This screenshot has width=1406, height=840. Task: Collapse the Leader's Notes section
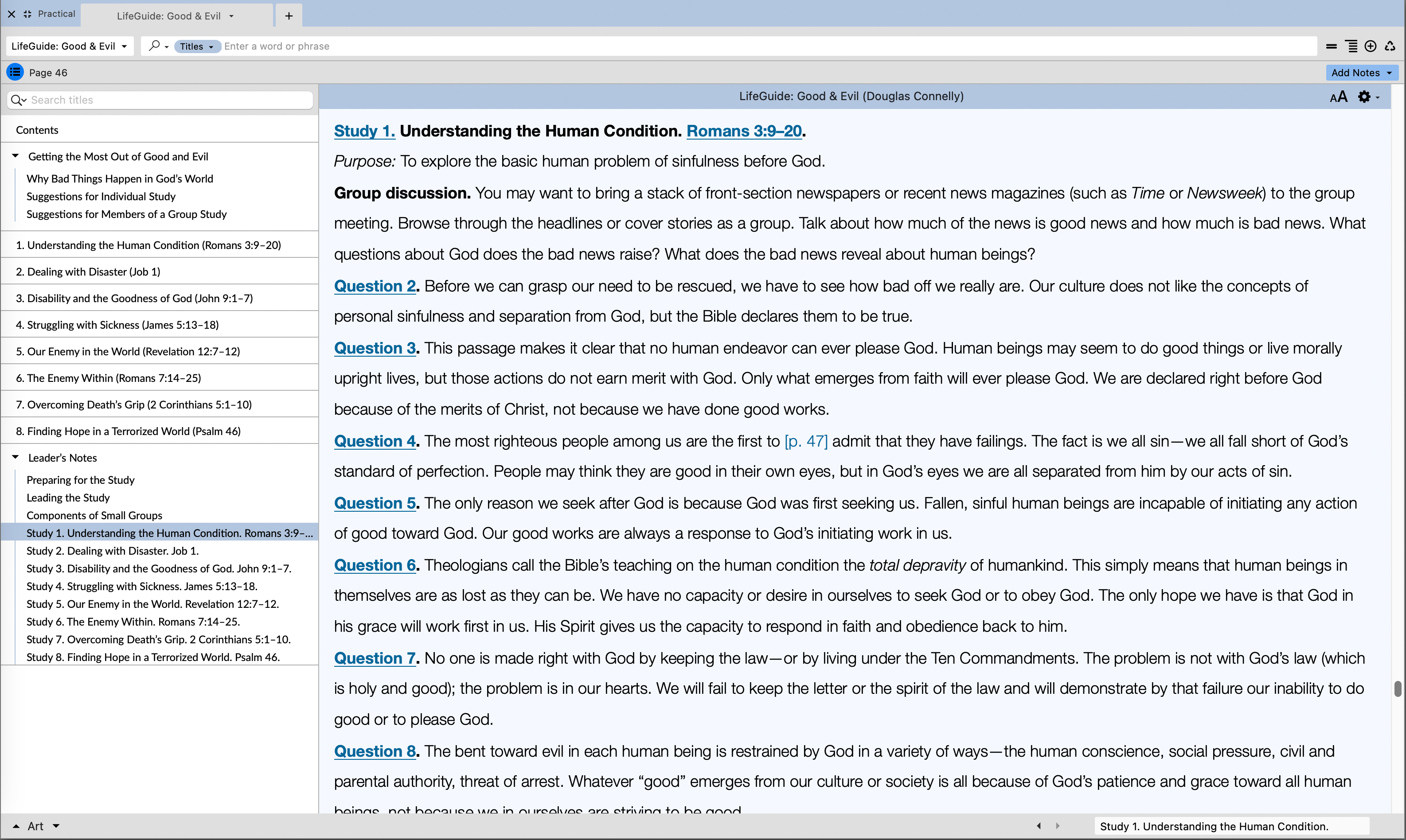click(x=15, y=457)
